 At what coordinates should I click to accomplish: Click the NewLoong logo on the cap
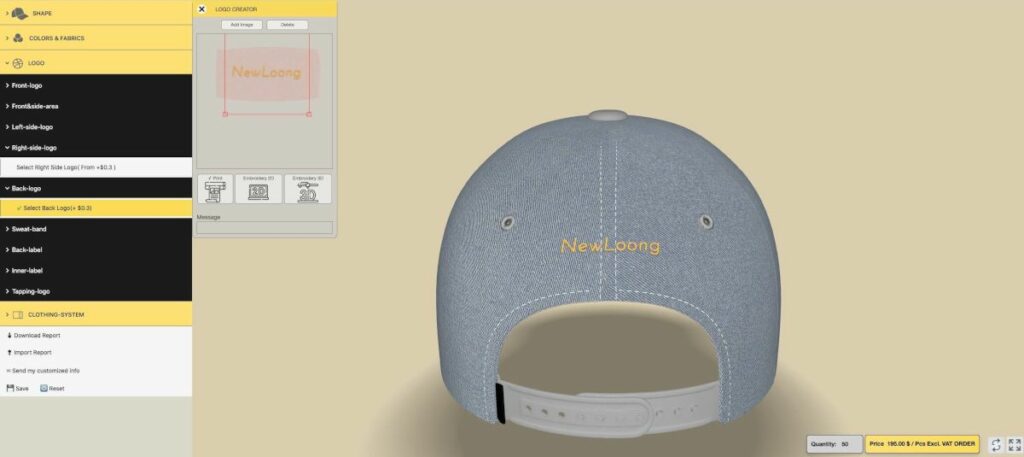(x=610, y=246)
